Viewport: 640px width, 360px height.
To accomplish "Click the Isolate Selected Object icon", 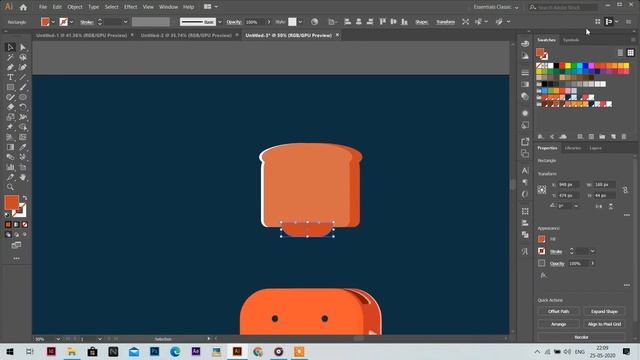I will click(466, 22).
